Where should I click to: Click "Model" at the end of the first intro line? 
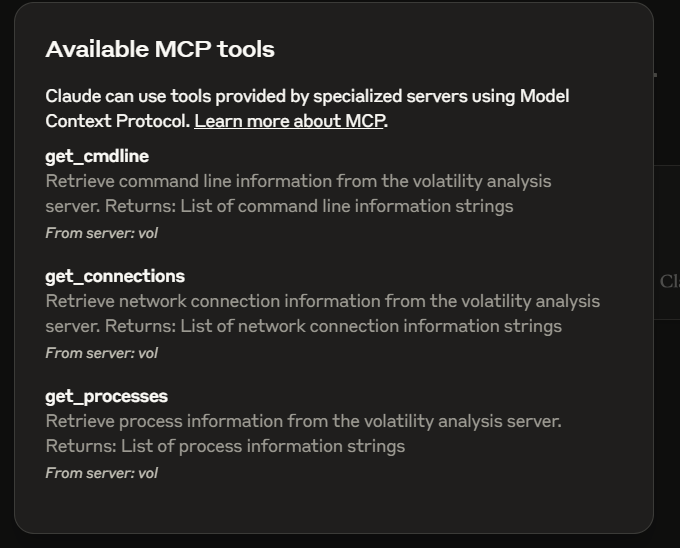544,96
